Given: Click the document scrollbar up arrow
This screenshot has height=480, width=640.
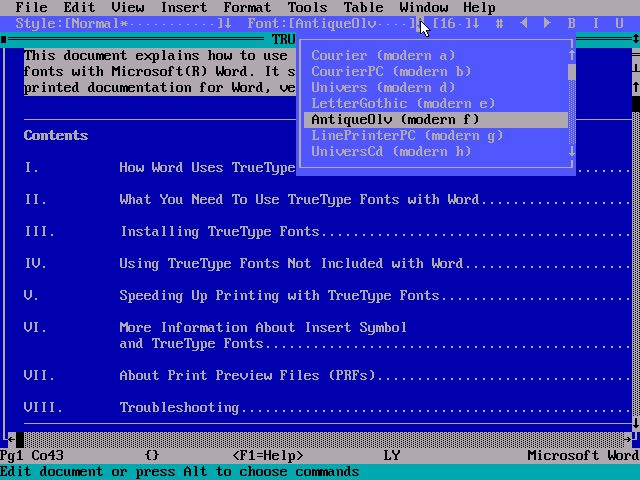Looking at the screenshot, I should (635, 87).
